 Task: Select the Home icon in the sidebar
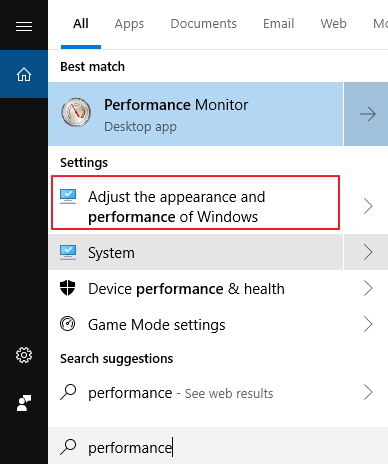coord(24,74)
